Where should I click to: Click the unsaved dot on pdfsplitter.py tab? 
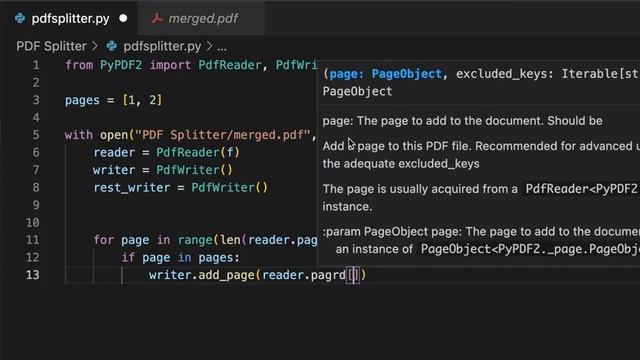tap(123, 18)
